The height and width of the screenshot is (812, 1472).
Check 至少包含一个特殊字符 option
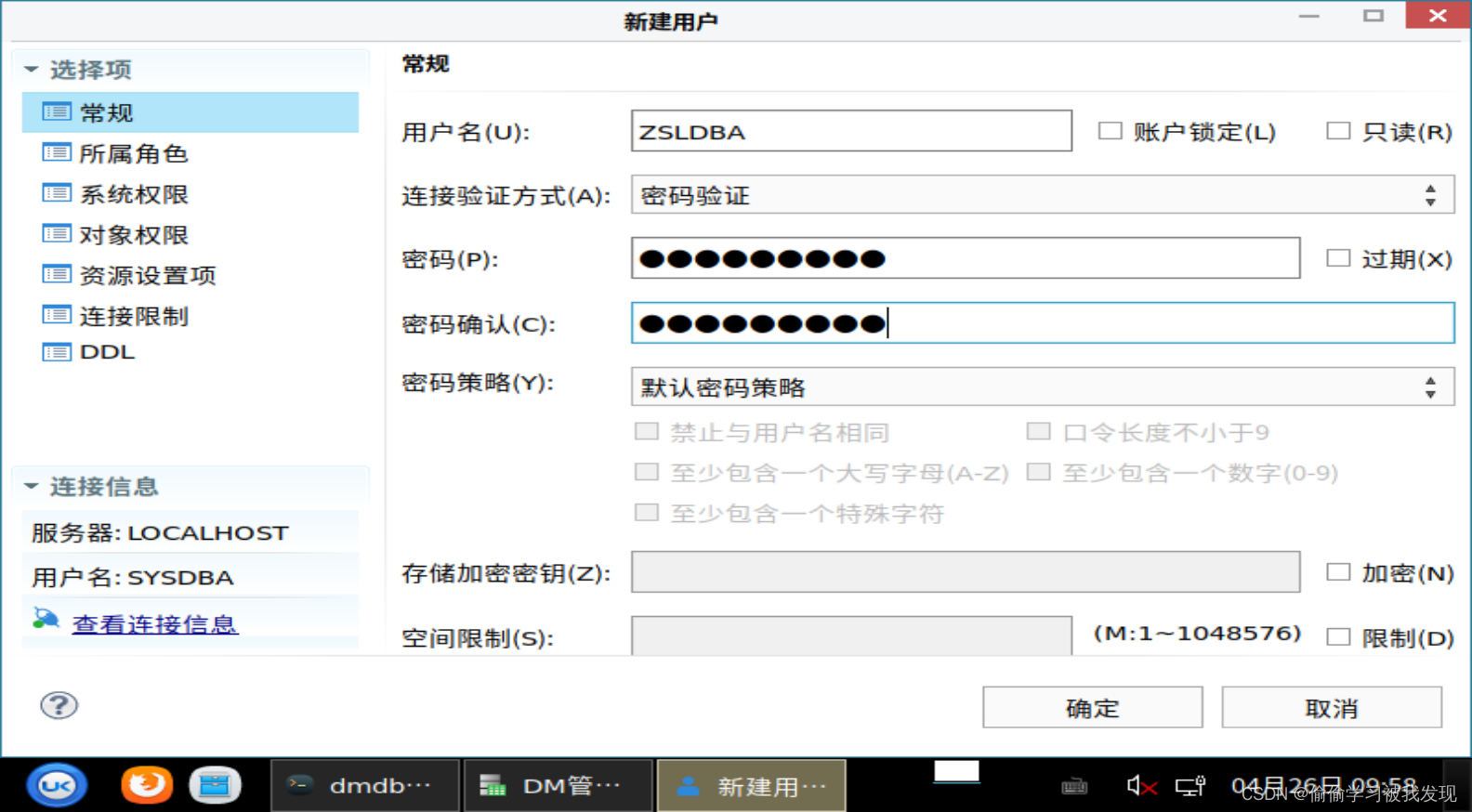pyautogui.click(x=647, y=513)
